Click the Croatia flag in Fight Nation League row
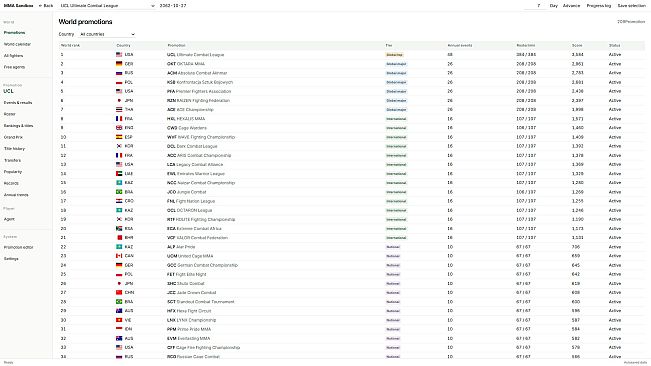The image size is (651, 366). 119,201
